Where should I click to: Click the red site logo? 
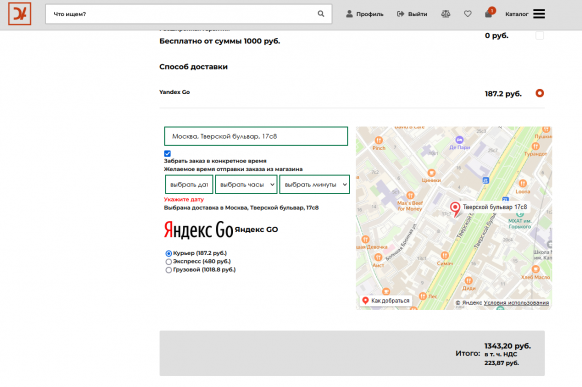coord(19,14)
